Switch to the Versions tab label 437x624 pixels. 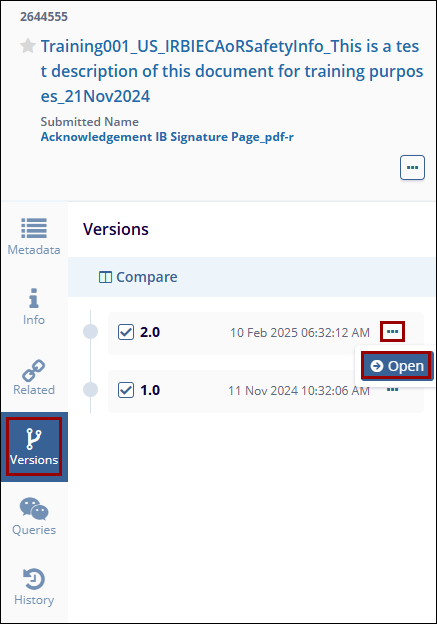click(x=34, y=460)
